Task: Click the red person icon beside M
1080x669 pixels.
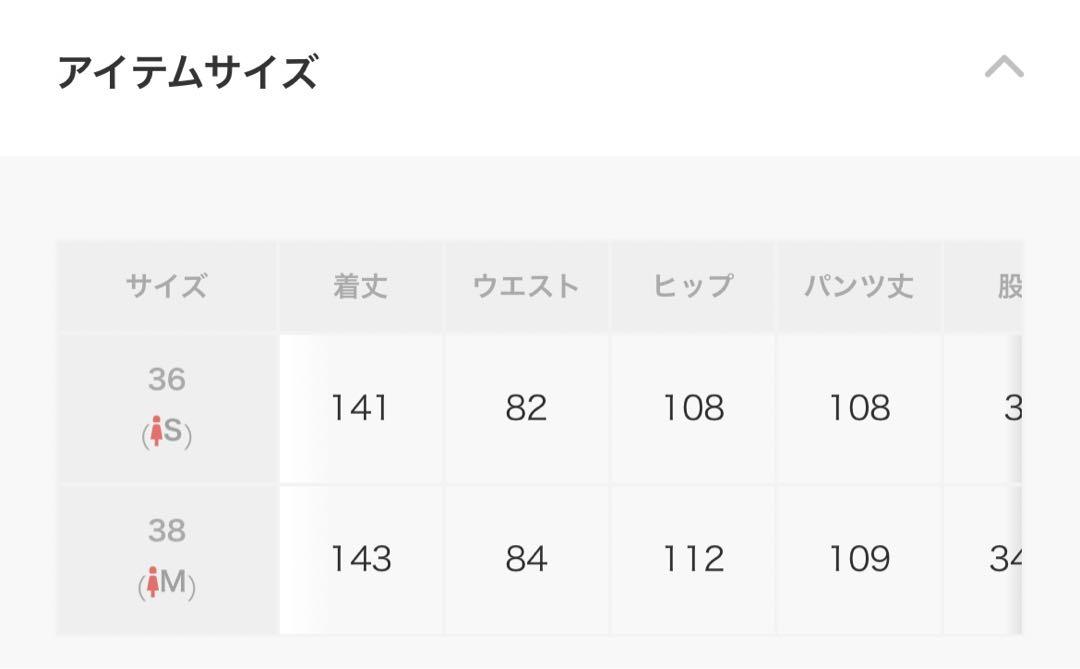Action: coord(153,581)
